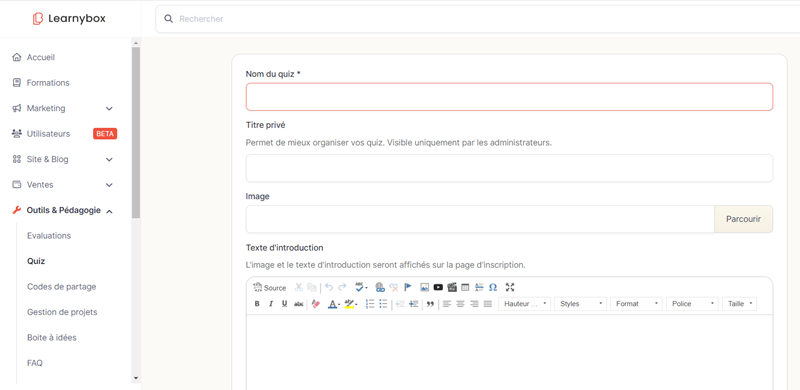Viewport: 800px width, 390px height.
Task: Open the text color picker
Action: (x=334, y=304)
